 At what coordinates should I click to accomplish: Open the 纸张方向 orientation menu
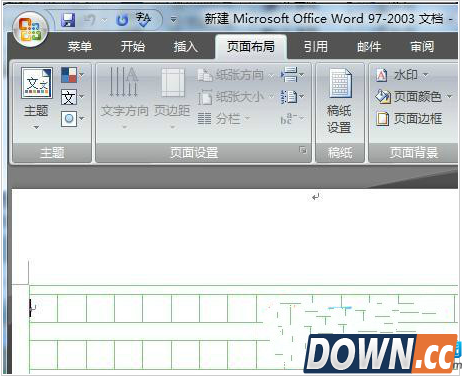(x=236, y=75)
